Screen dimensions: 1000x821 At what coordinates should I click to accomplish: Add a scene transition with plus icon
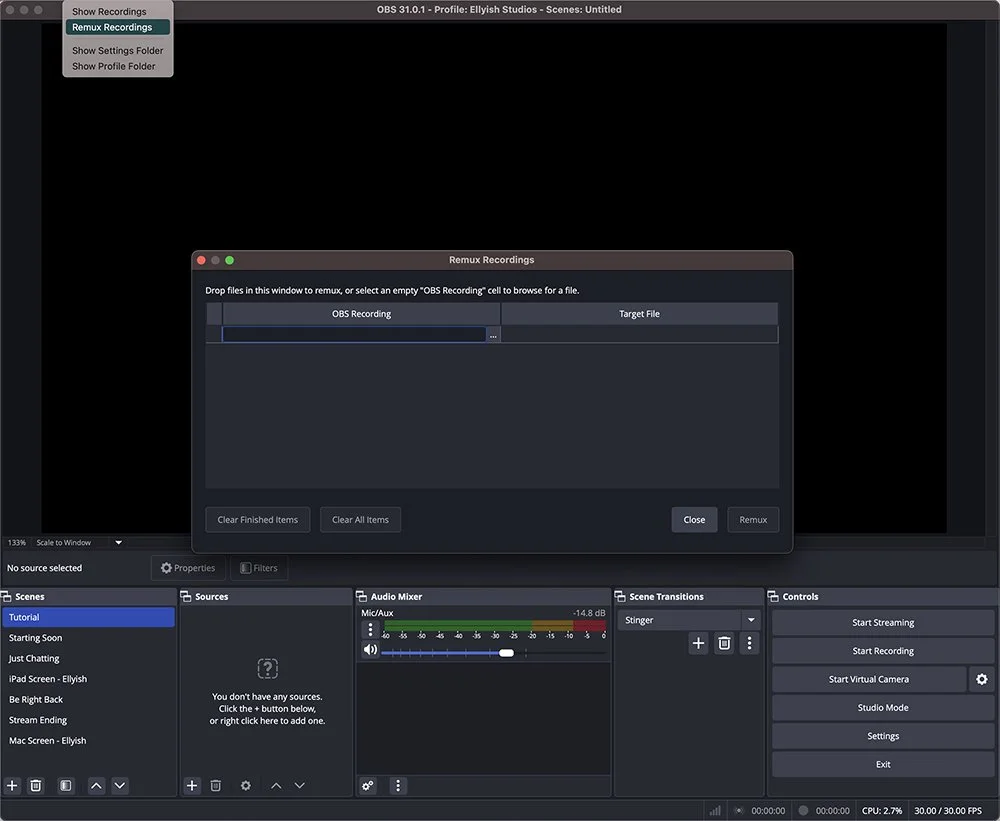pyautogui.click(x=698, y=643)
